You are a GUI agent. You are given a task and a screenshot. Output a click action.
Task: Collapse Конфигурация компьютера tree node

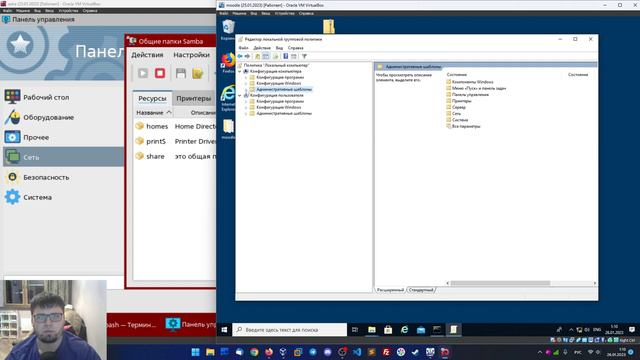click(x=240, y=71)
